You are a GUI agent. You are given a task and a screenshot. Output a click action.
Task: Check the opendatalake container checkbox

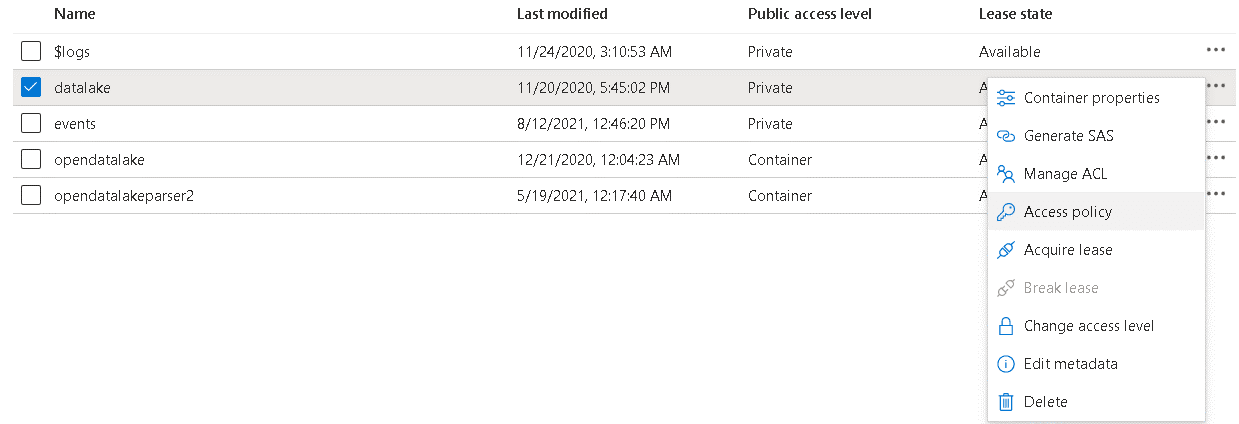31,159
